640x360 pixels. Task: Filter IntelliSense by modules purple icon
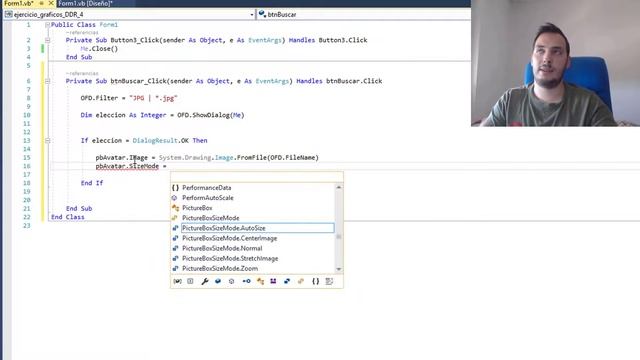273,281
